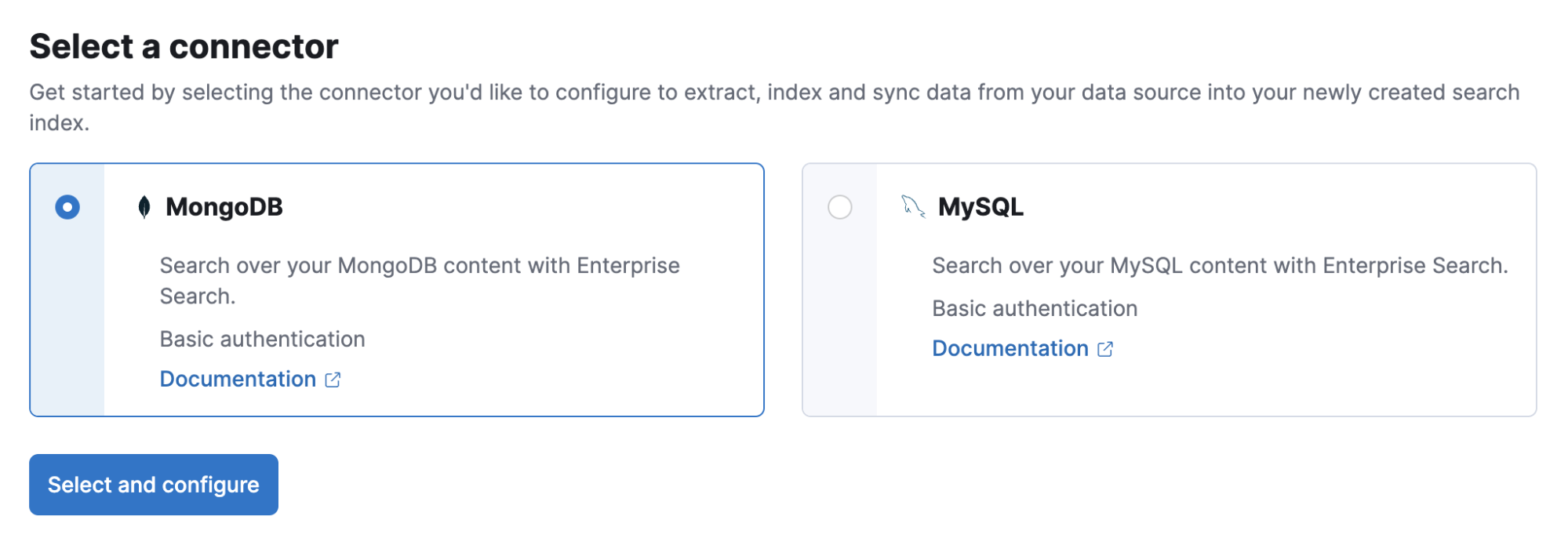
Task: Click the shaded strip below the MongoDB radio
Action: tap(67, 329)
